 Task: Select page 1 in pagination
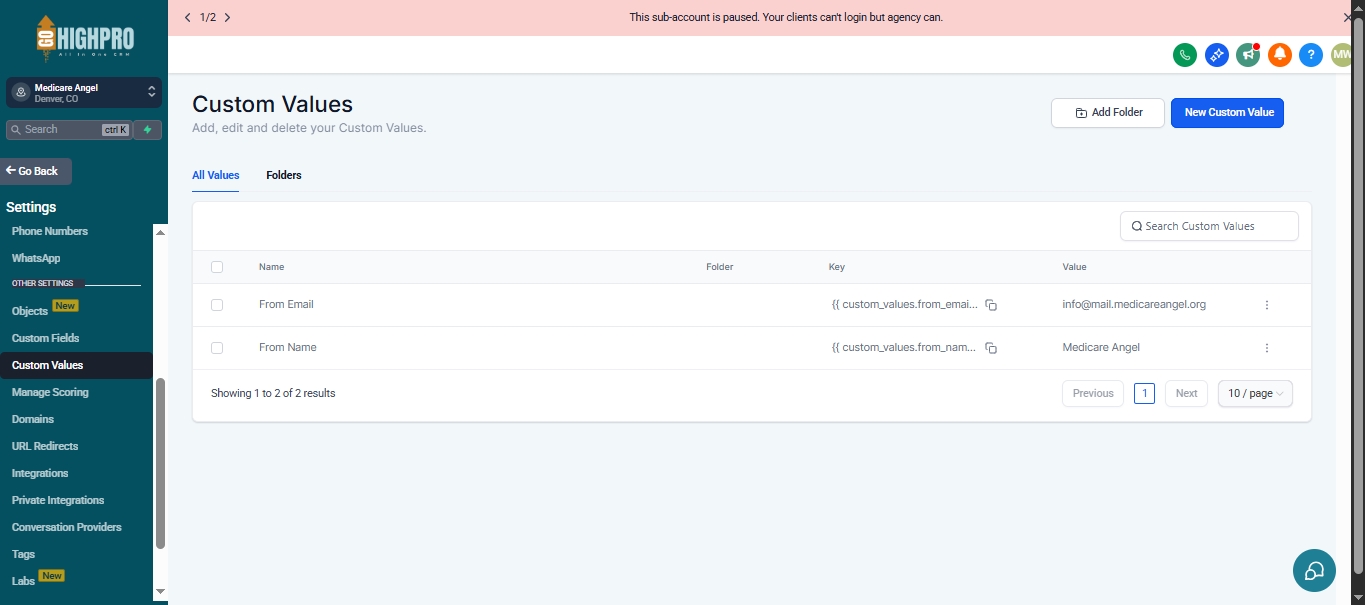(1145, 393)
